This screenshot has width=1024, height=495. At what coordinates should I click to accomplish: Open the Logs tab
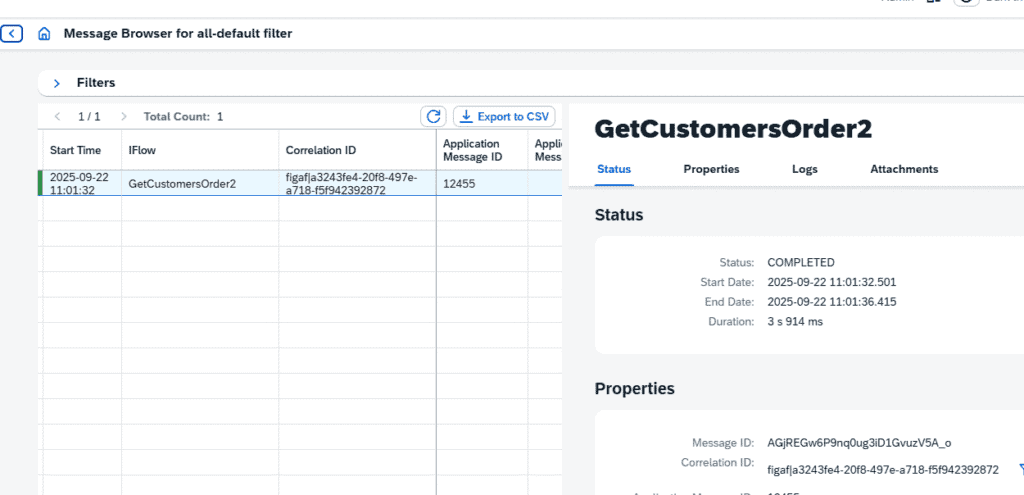[x=805, y=169]
